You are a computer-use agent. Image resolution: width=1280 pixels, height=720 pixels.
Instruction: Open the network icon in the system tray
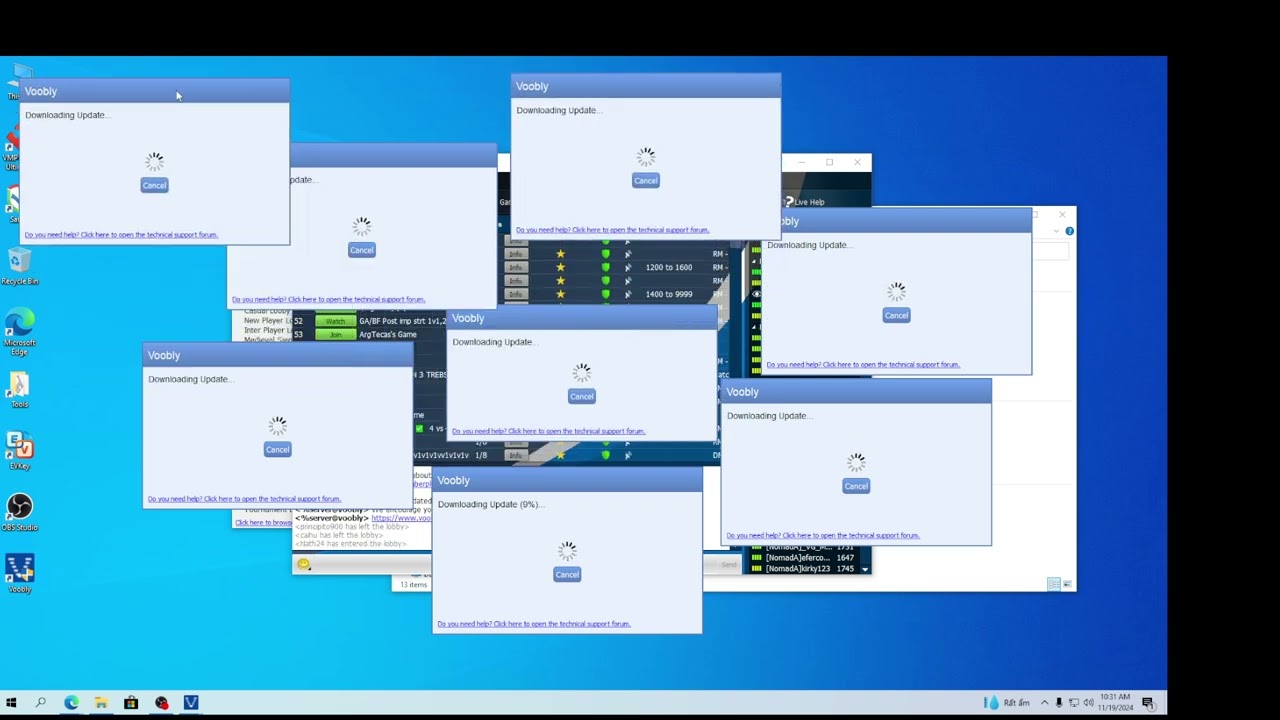click(1073, 703)
